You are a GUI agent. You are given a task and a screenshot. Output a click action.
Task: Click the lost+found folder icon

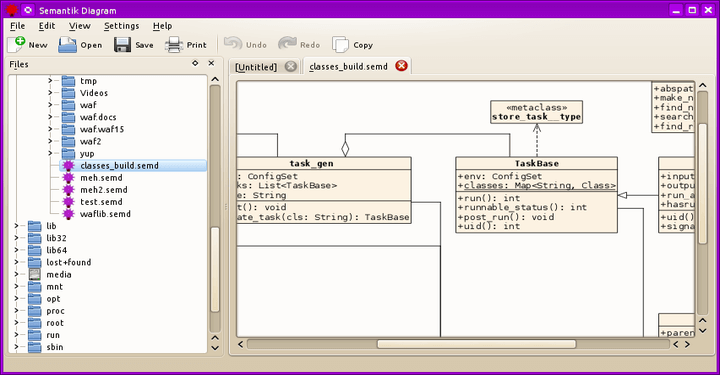coord(34,263)
